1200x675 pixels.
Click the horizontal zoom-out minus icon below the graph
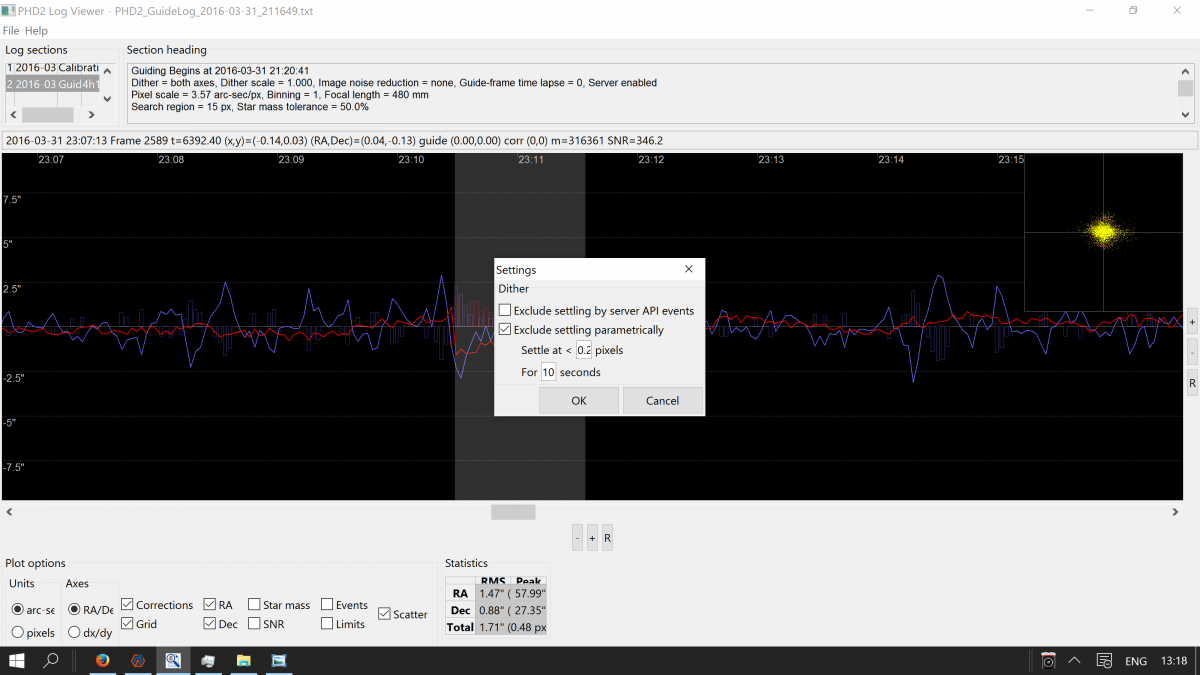point(577,537)
